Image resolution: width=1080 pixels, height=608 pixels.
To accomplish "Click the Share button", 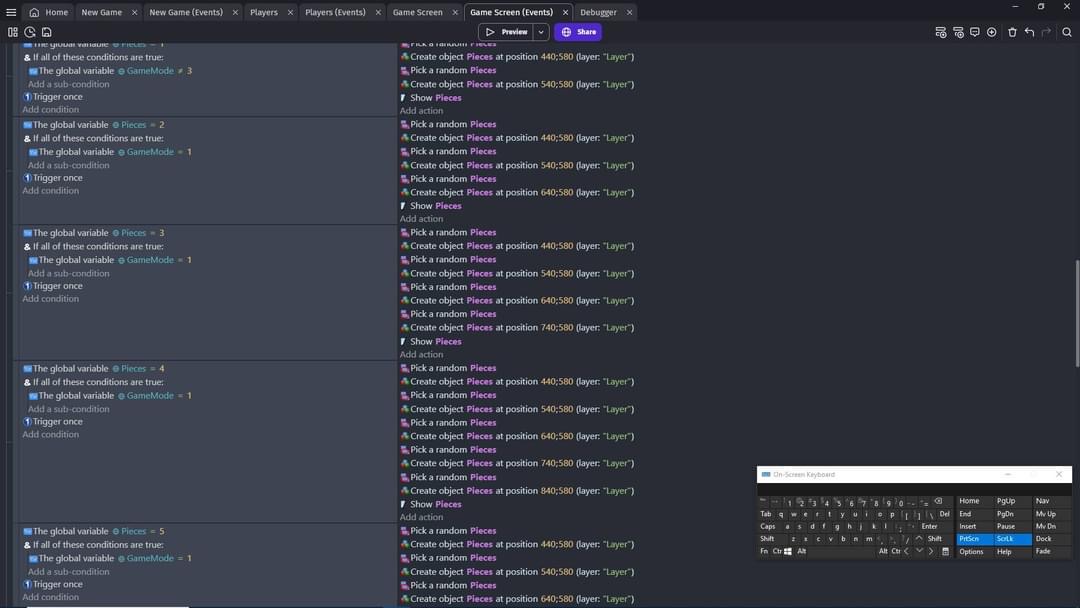I will [578, 31].
